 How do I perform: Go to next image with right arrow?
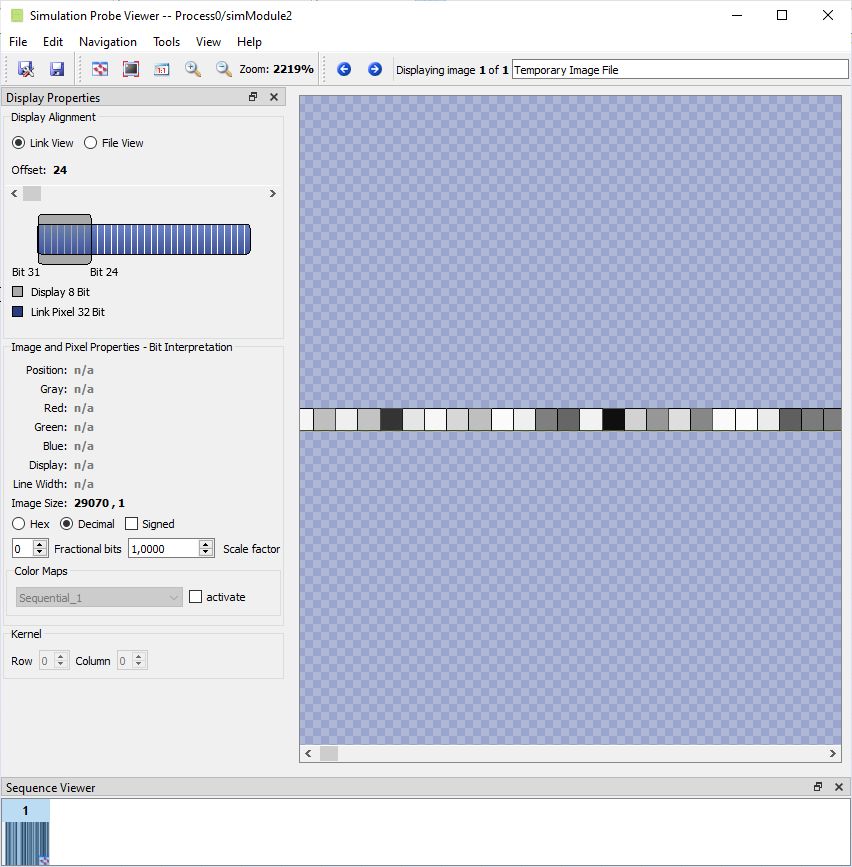point(375,69)
